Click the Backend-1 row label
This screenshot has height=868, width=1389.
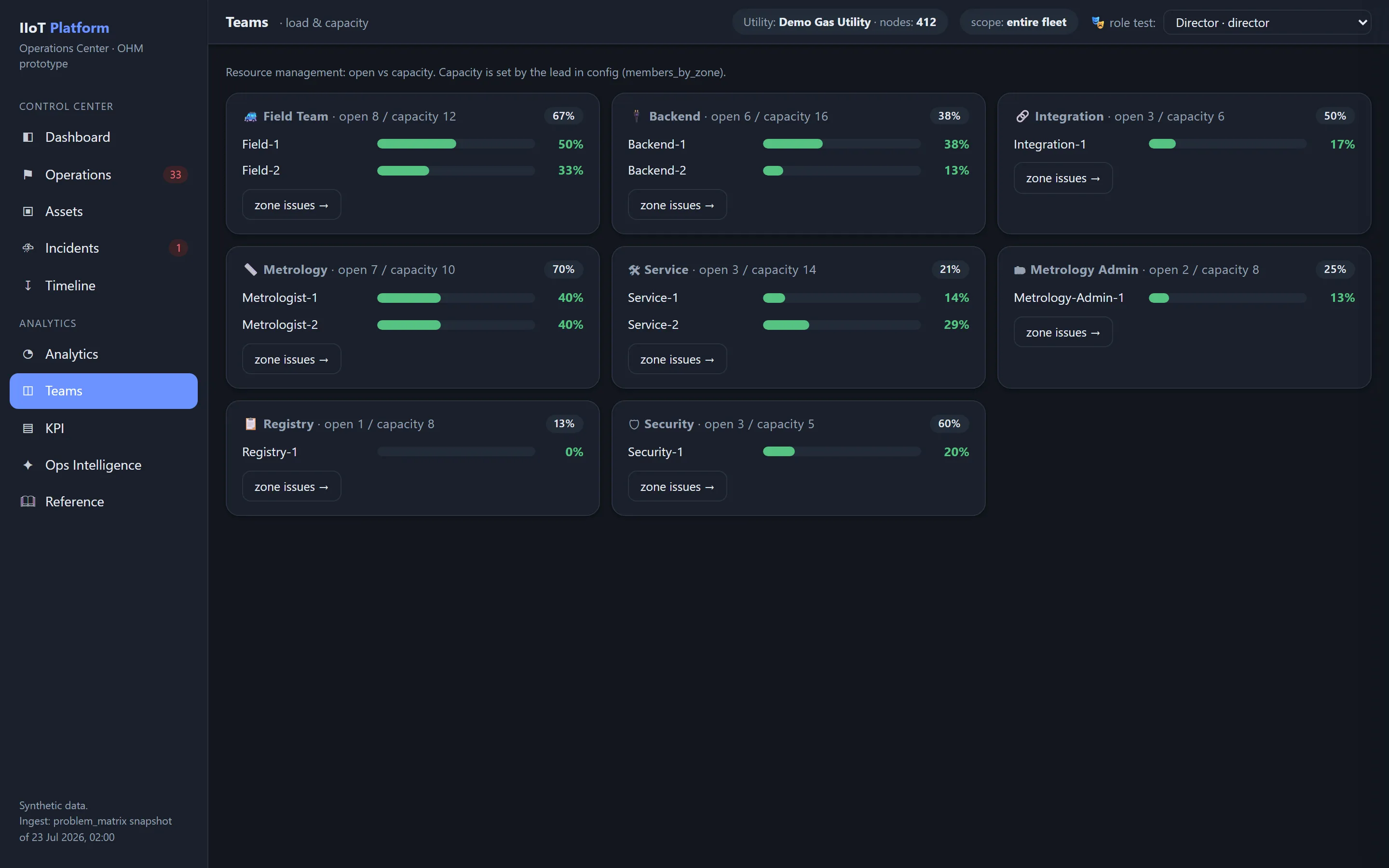click(656, 144)
